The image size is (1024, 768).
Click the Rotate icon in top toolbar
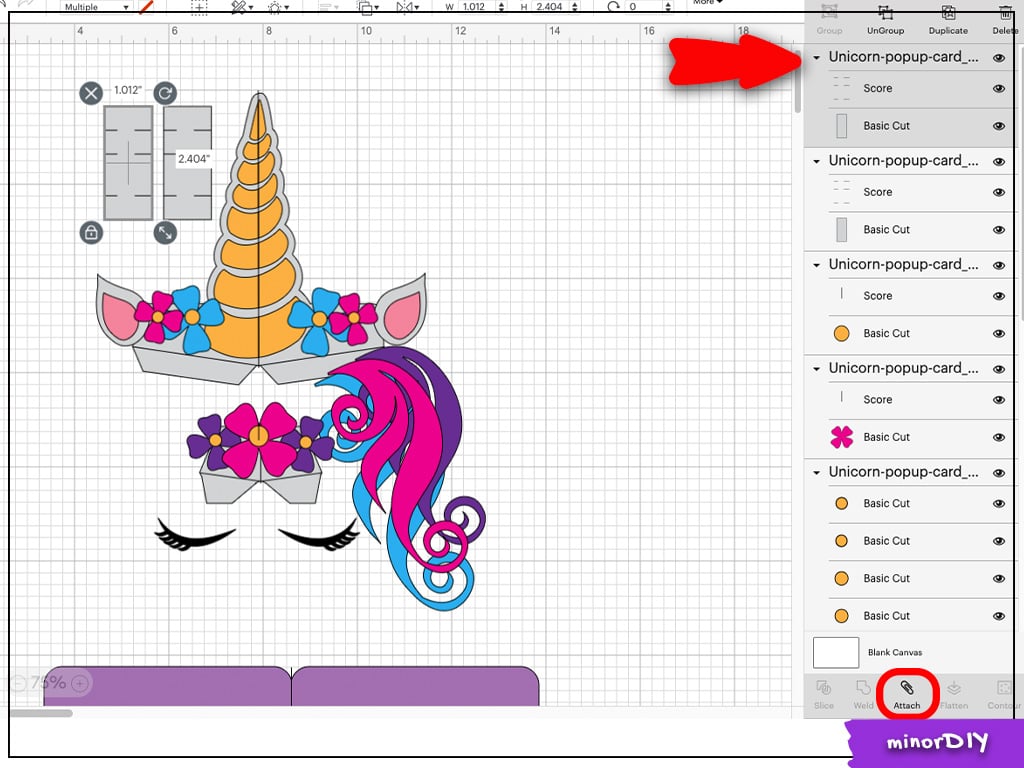613,7
